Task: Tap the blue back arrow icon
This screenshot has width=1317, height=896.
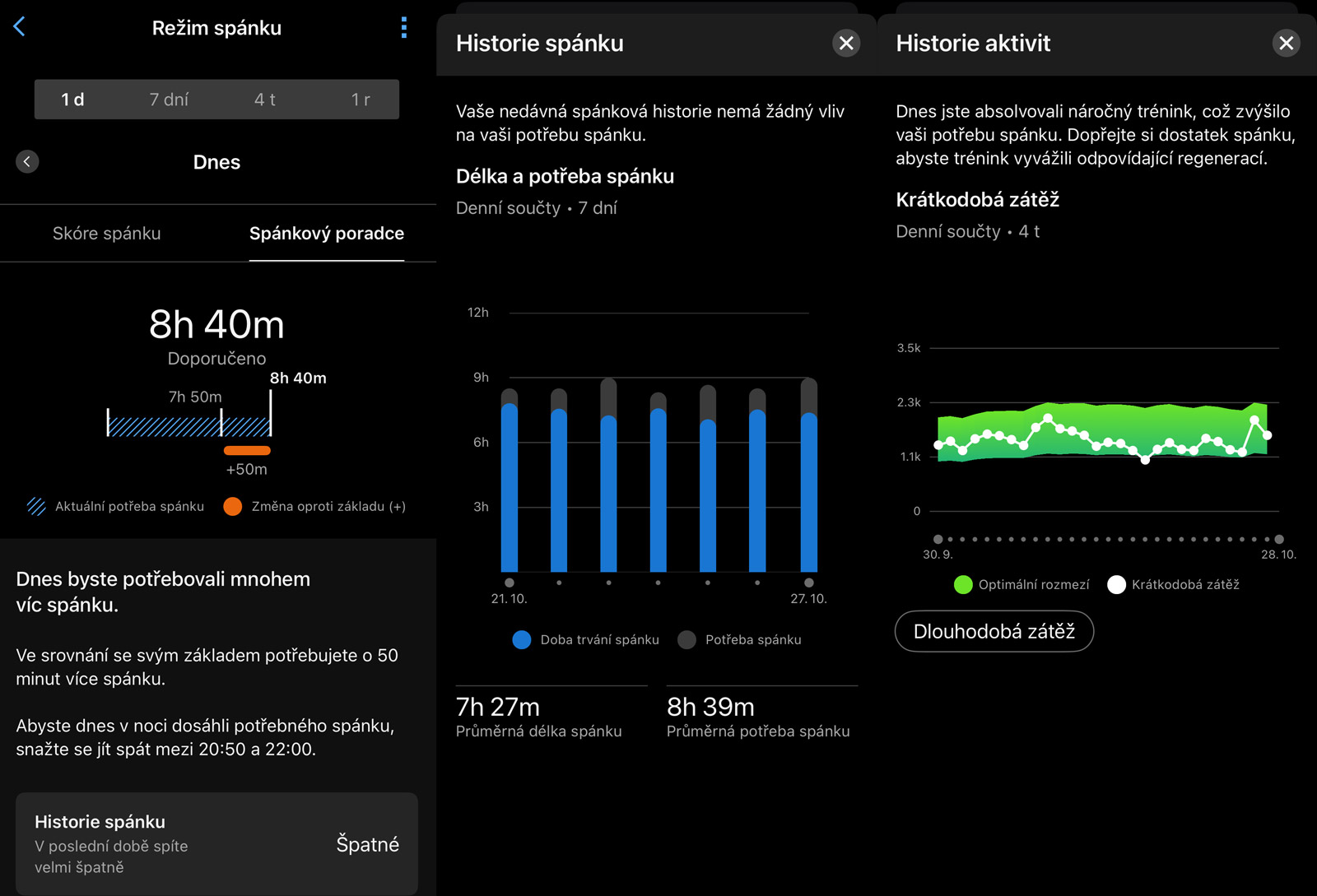Action: (x=20, y=27)
